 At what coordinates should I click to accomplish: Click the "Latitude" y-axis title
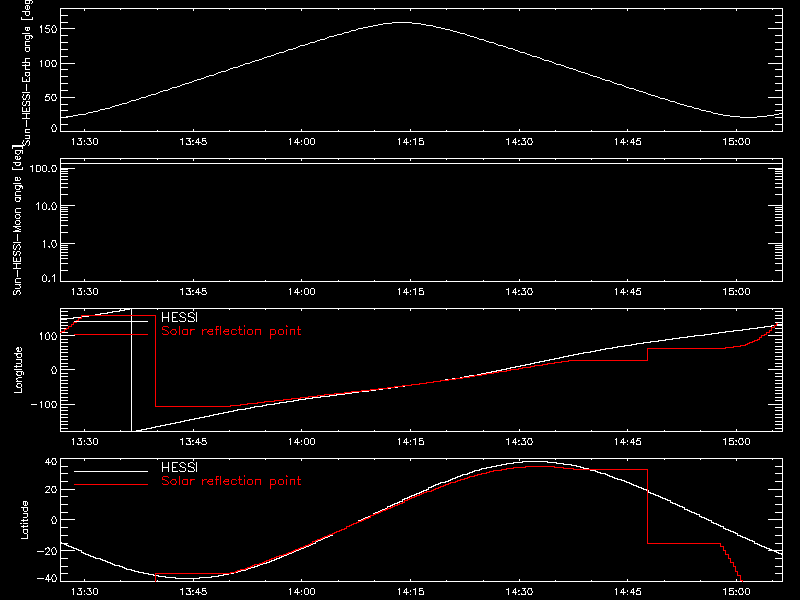[24, 520]
